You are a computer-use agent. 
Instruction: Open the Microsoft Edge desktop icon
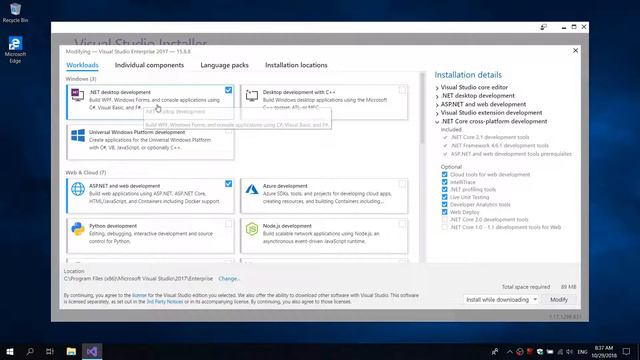coord(15,49)
